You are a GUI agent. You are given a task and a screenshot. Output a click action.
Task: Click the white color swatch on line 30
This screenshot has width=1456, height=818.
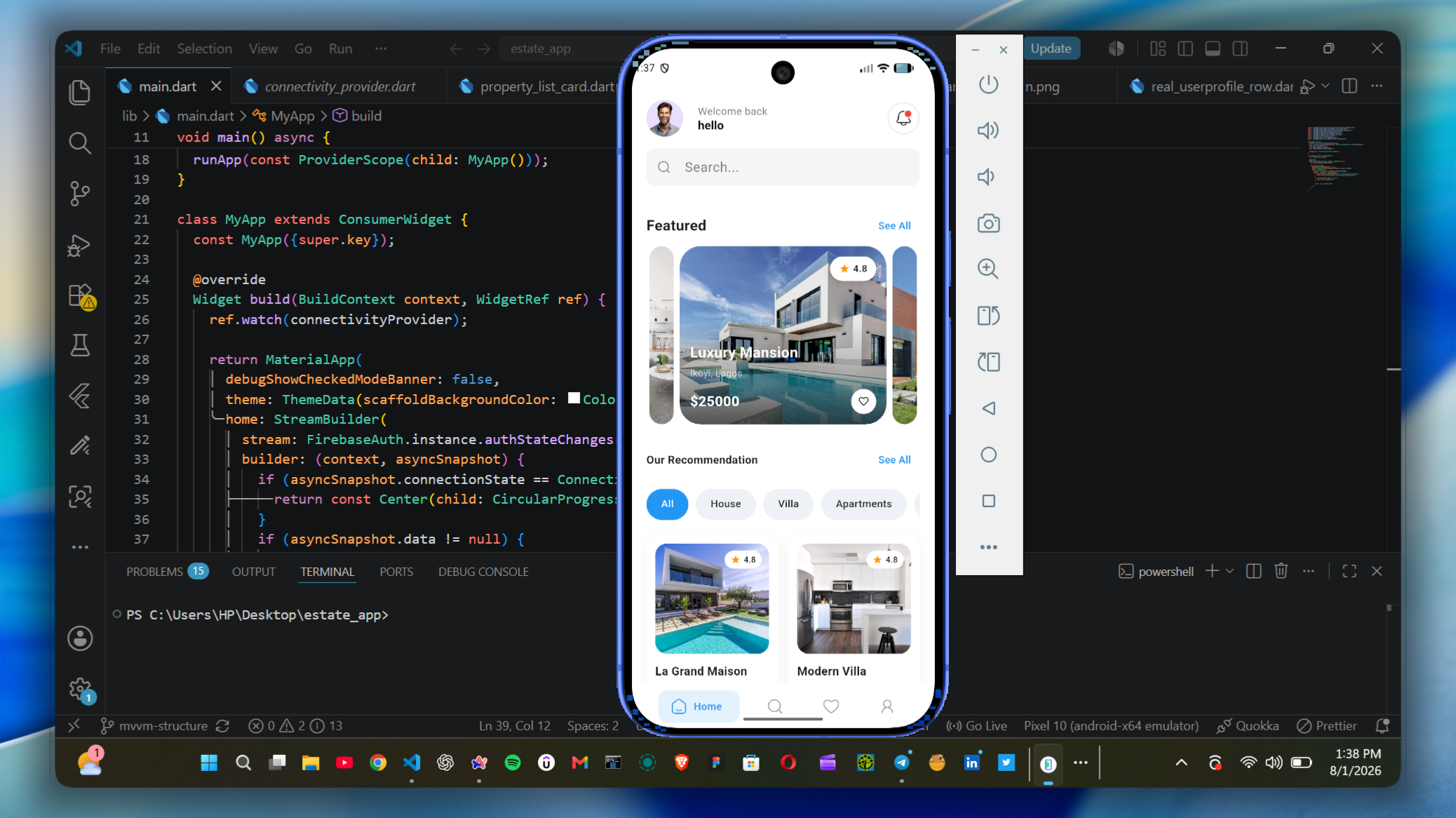point(574,398)
